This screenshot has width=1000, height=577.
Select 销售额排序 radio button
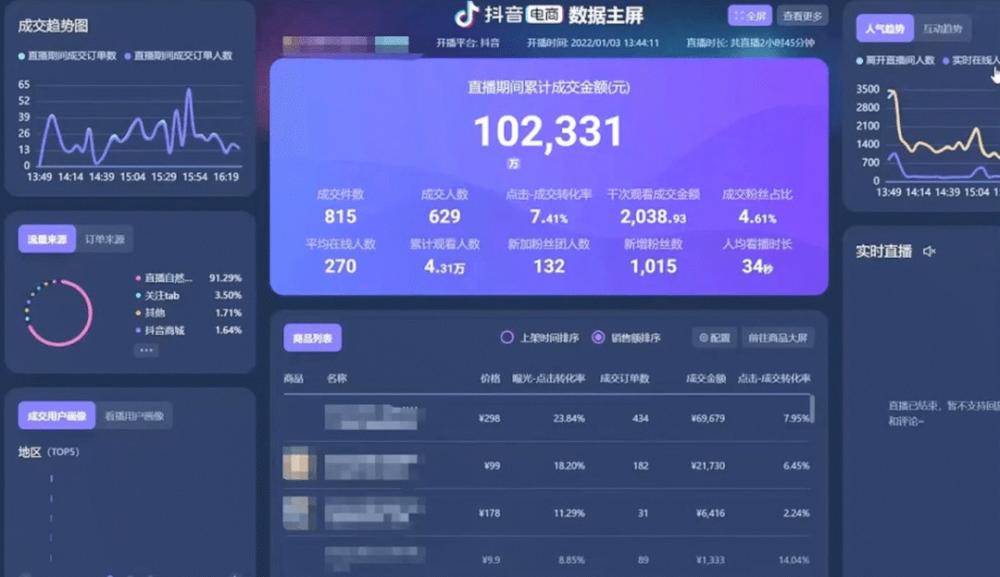(598, 338)
